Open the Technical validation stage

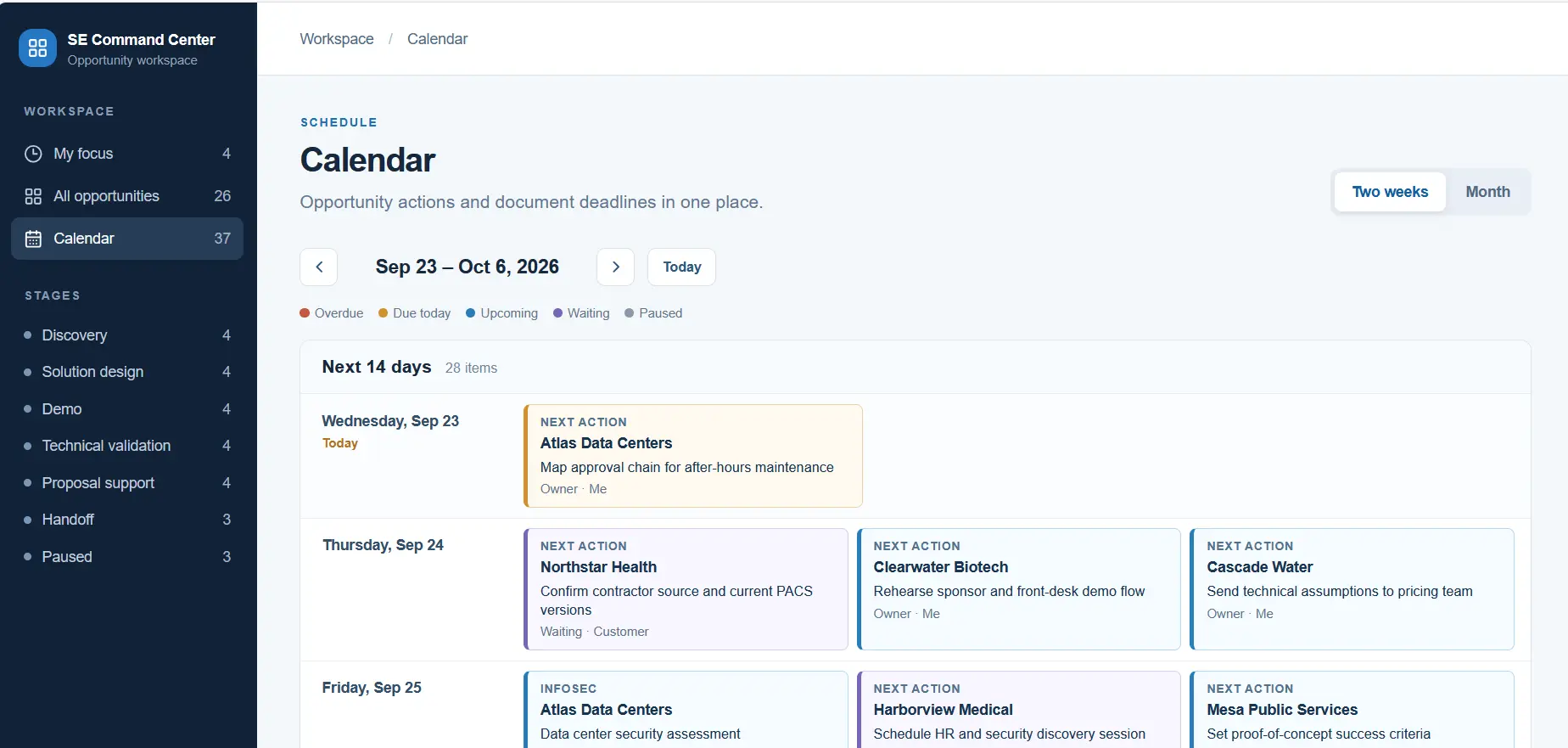pos(127,446)
